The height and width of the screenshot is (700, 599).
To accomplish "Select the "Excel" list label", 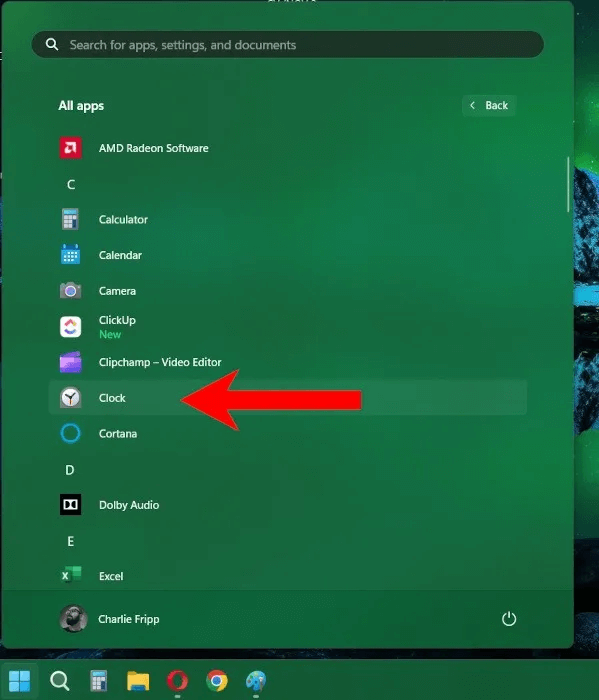I will coord(111,576).
